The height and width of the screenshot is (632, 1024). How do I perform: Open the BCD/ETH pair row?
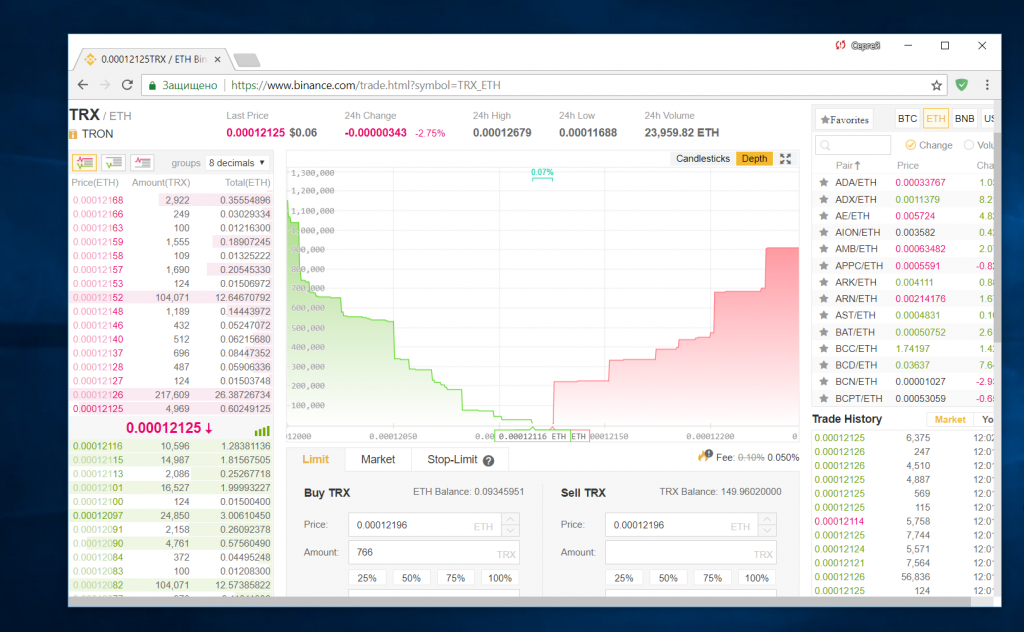(904, 365)
